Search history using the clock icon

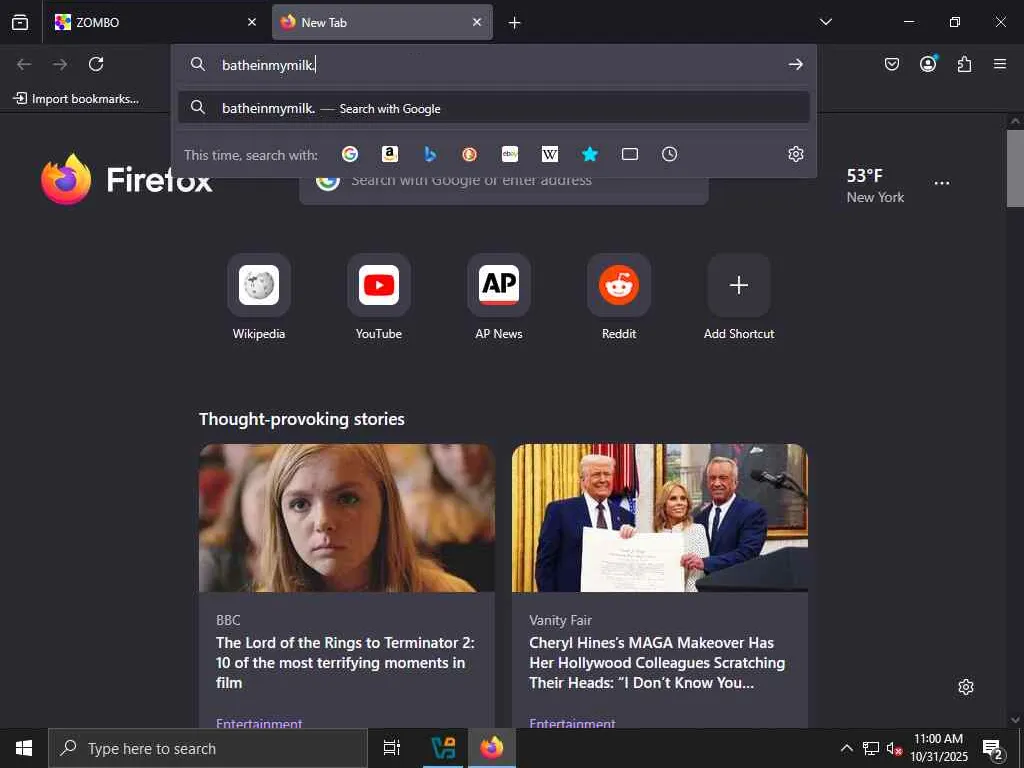[x=669, y=154]
